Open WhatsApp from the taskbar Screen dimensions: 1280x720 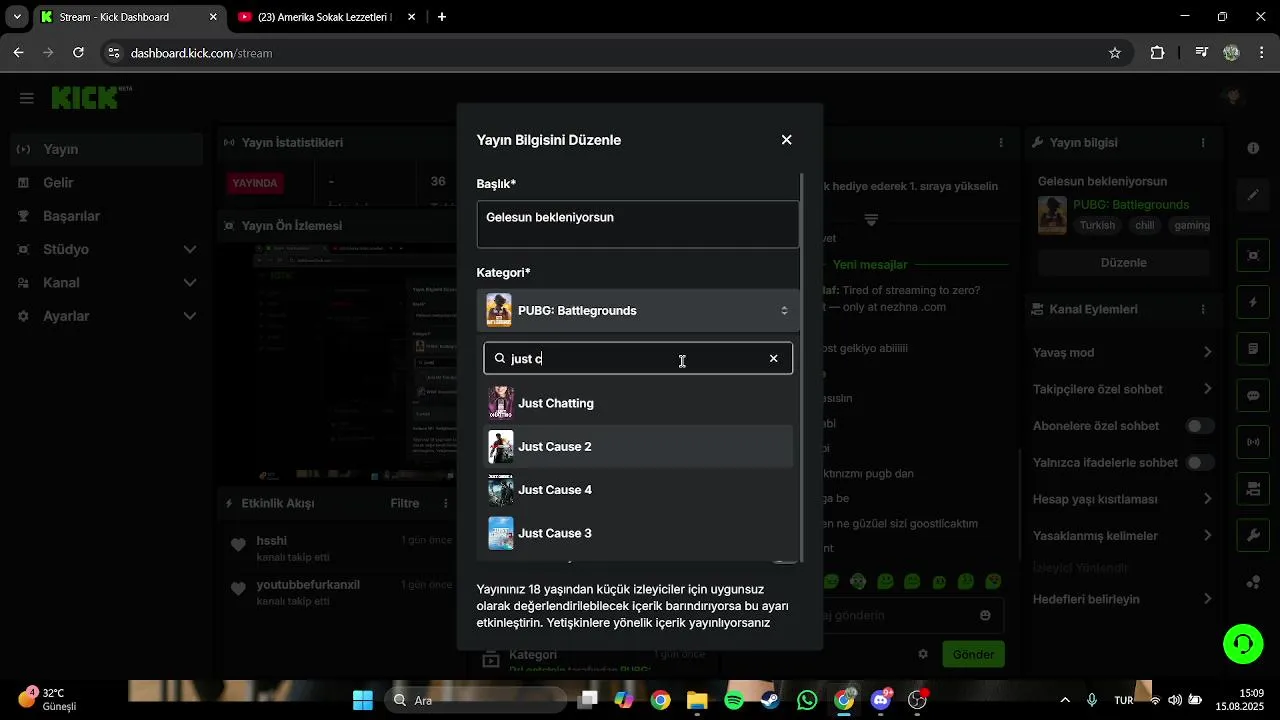tap(807, 700)
